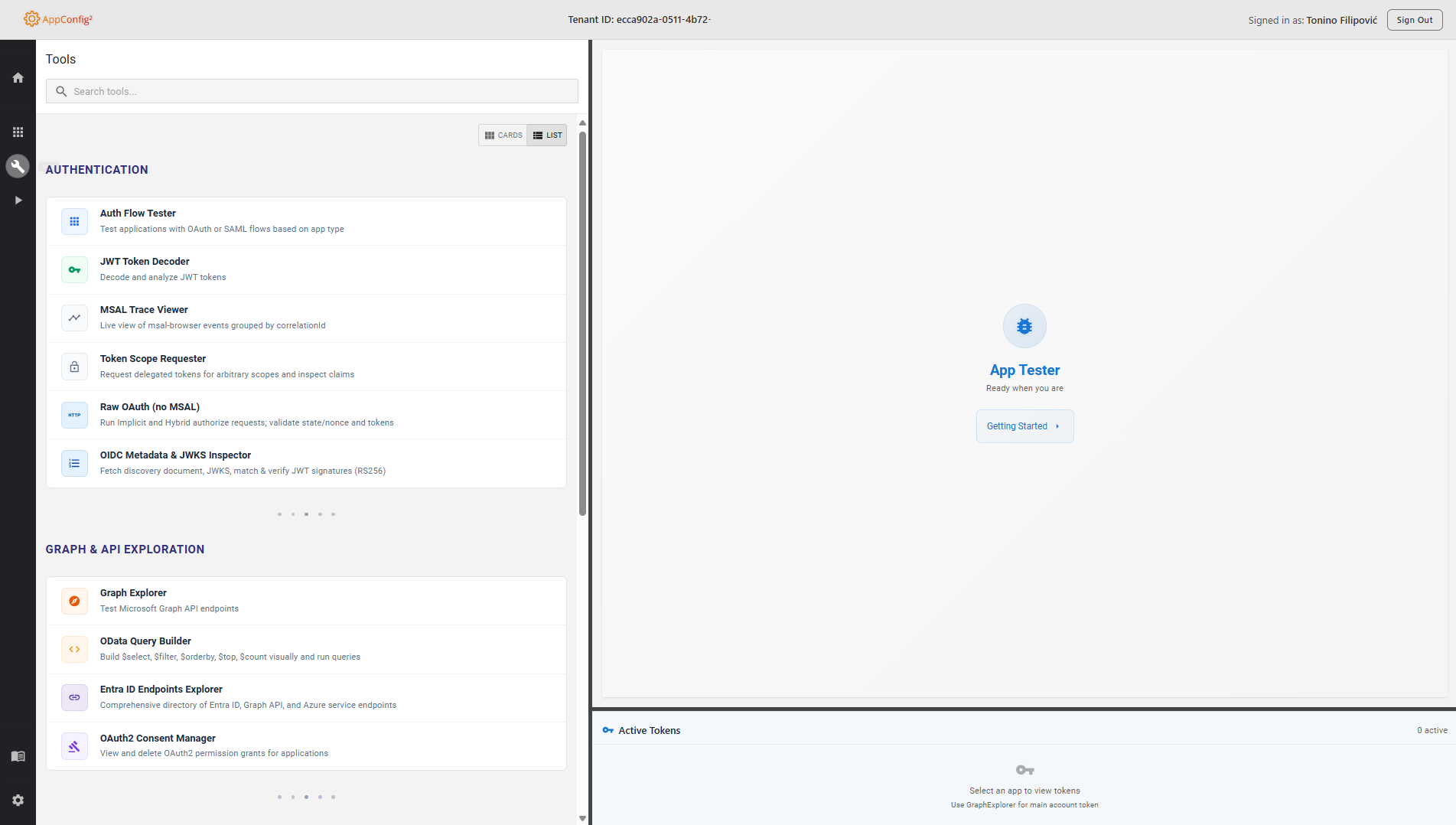Click the OData Query Builder code icon

coord(74,649)
